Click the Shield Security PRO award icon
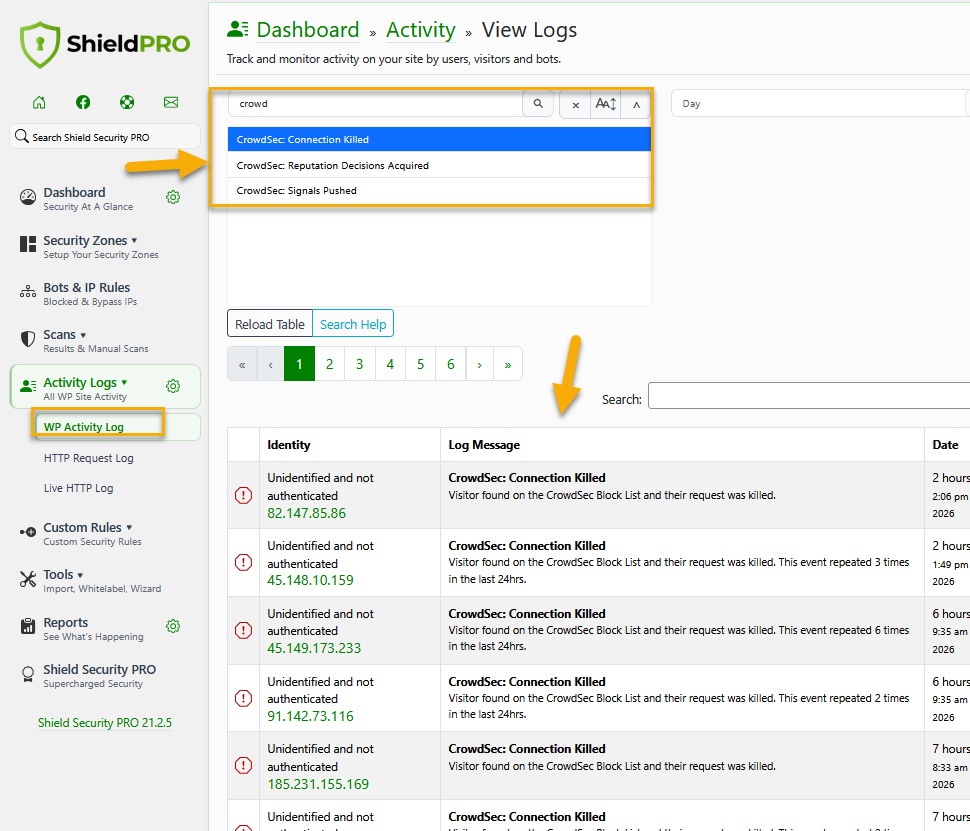Screen dimensions: 970x831 28,674
